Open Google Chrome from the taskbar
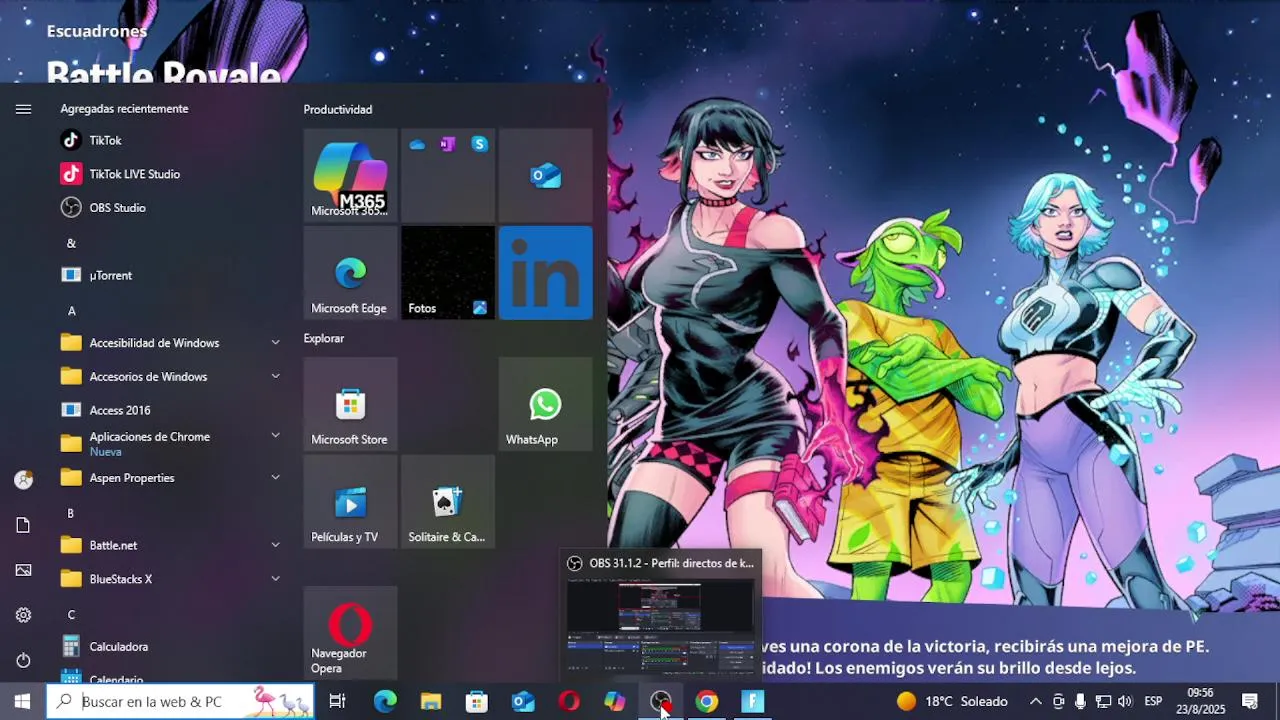The width and height of the screenshot is (1280, 720). [x=707, y=702]
